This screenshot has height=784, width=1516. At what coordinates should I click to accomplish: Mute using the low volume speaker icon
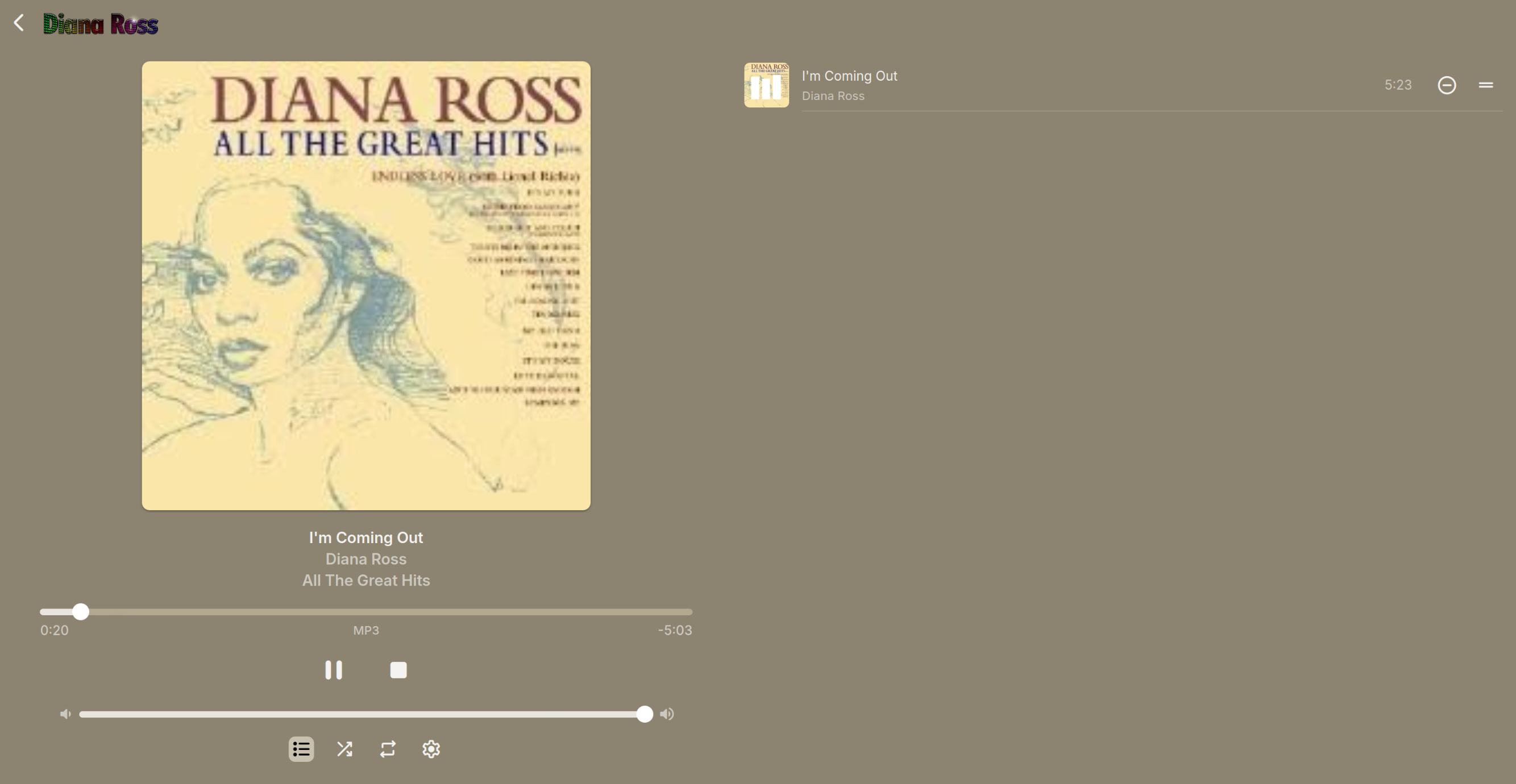click(x=65, y=714)
